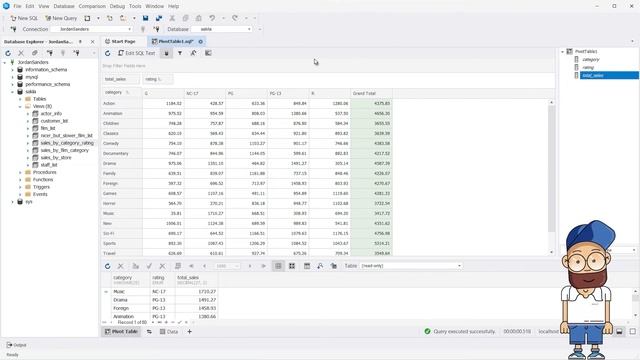Switch to the Pivot Table view tab

[121, 332]
